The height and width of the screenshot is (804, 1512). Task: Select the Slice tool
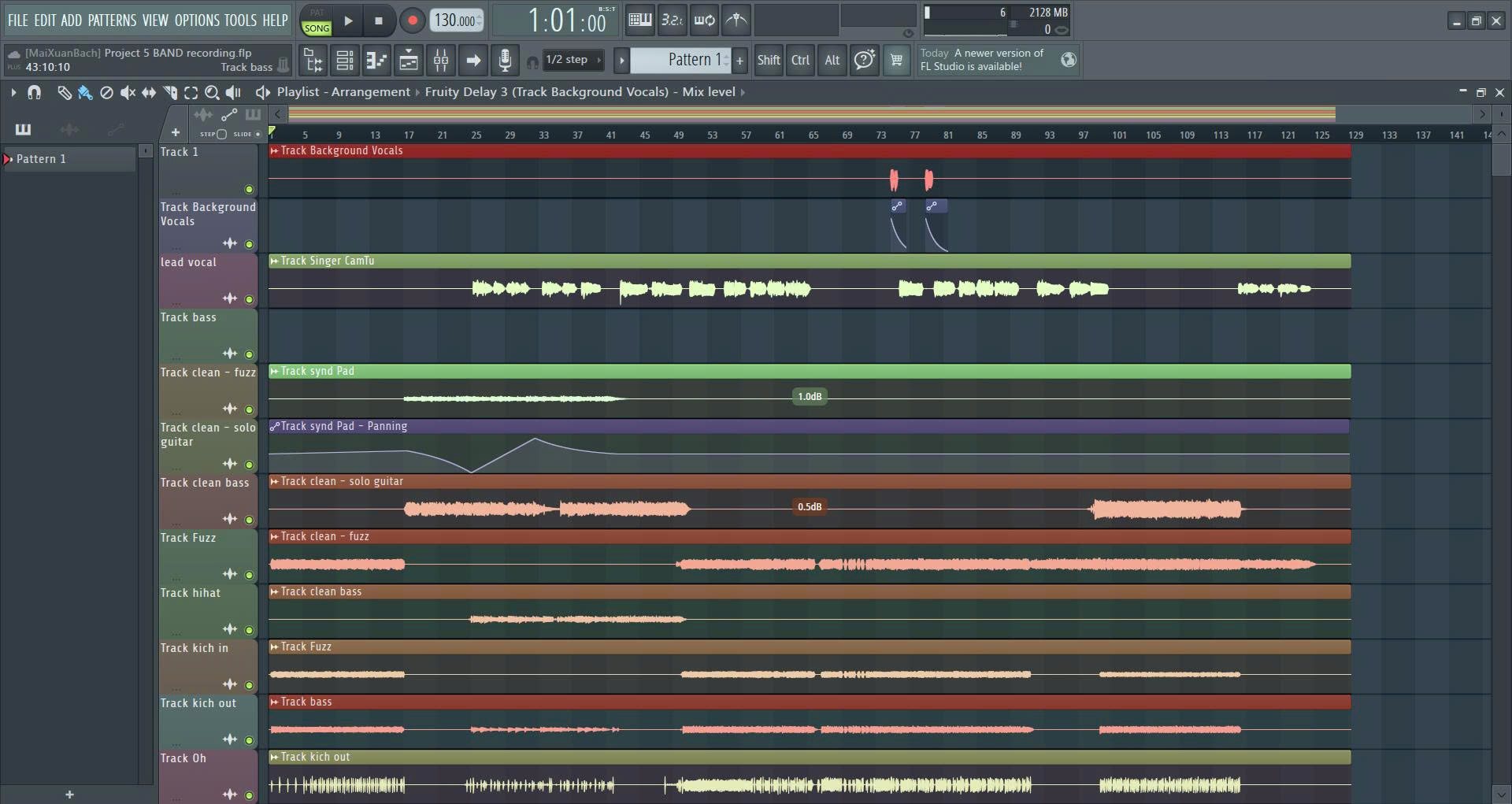click(170, 92)
